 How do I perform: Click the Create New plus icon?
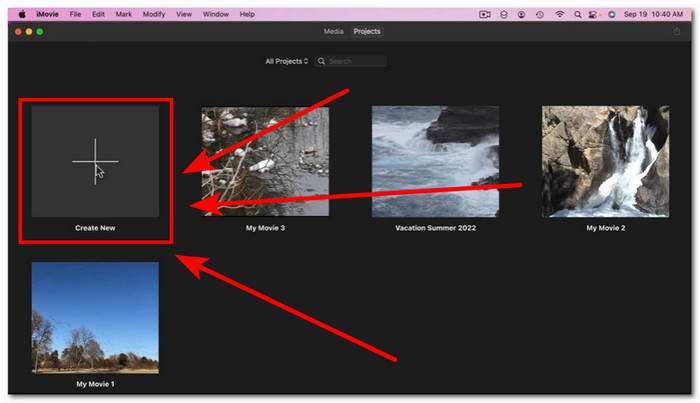point(95,161)
